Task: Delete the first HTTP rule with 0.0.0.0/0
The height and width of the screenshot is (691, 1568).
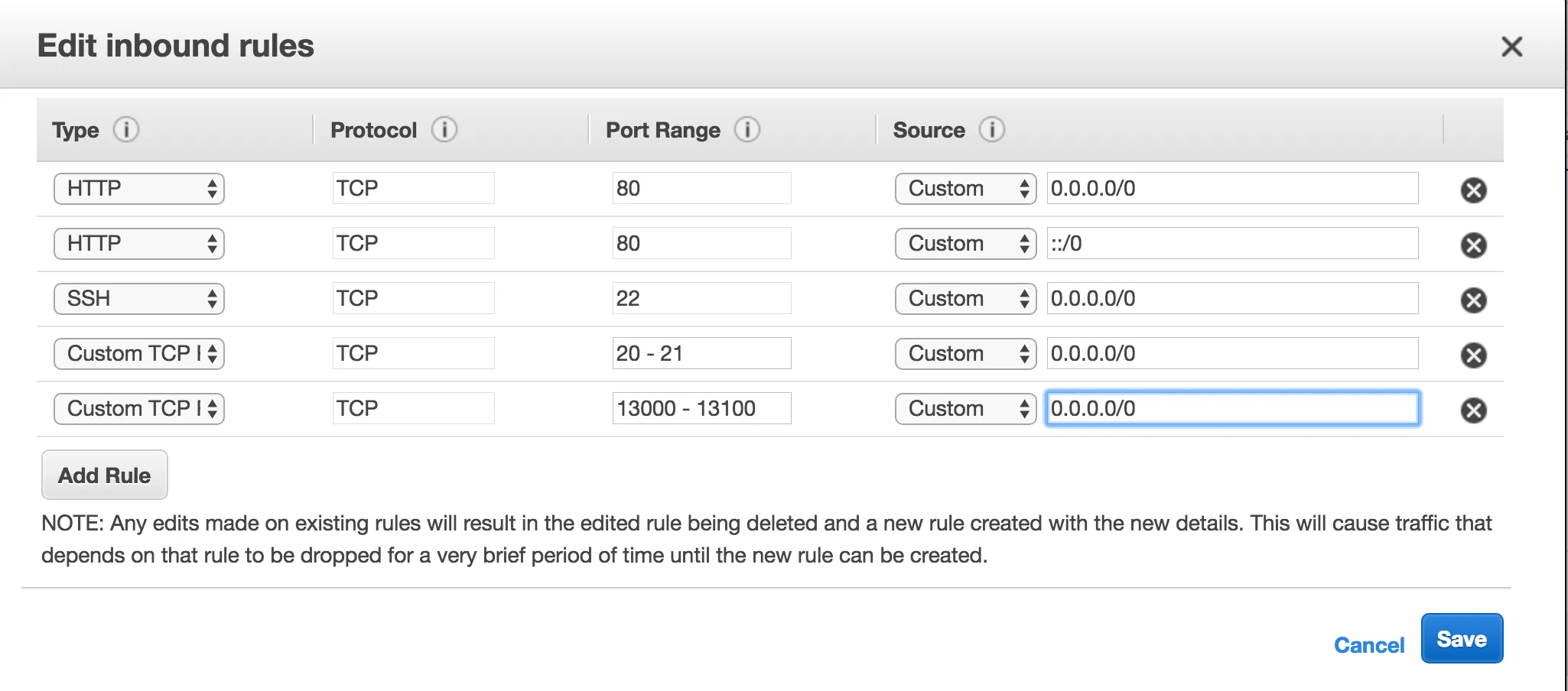Action: pyautogui.click(x=1473, y=190)
